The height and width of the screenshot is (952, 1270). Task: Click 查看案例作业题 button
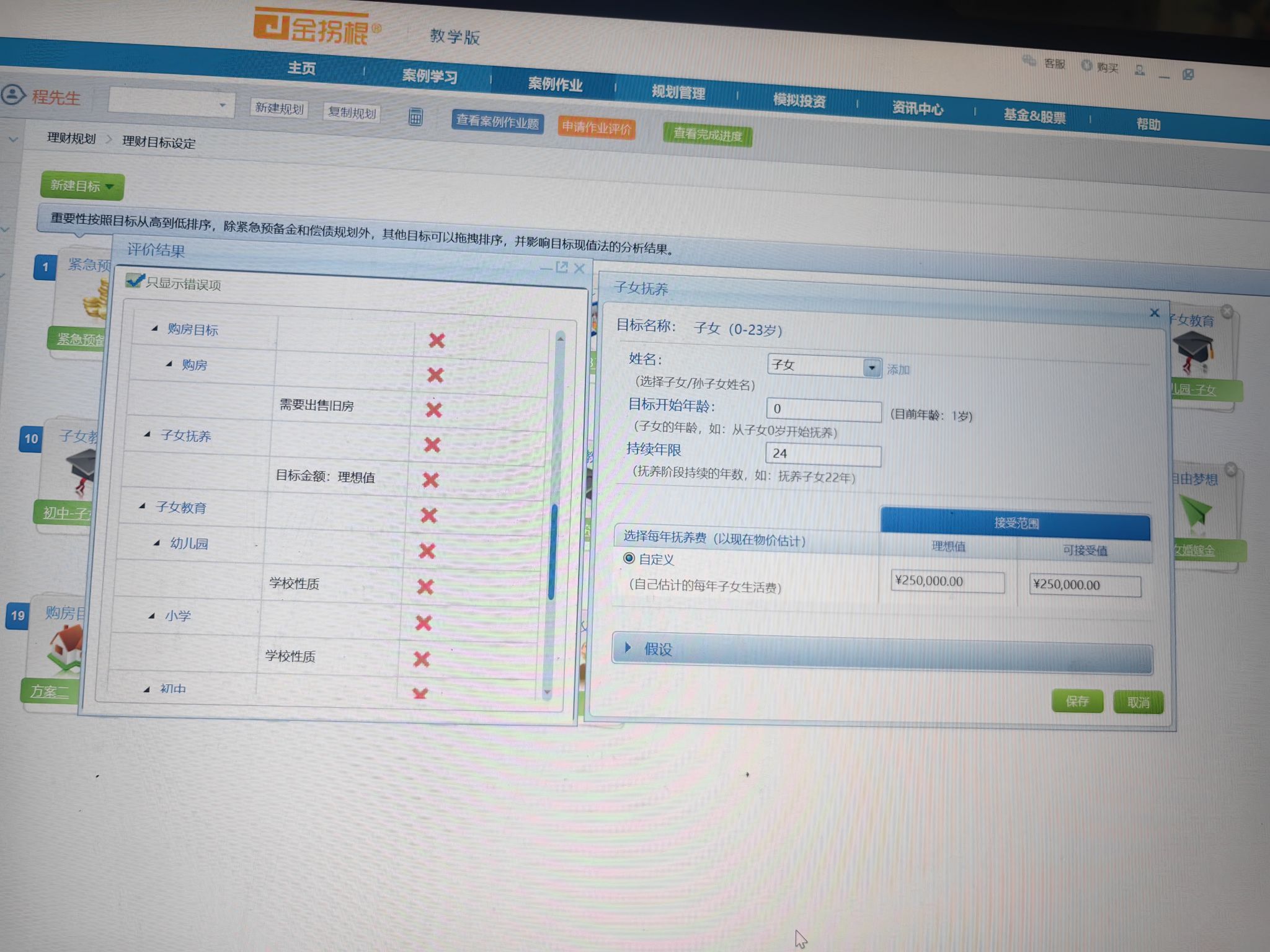click(497, 122)
